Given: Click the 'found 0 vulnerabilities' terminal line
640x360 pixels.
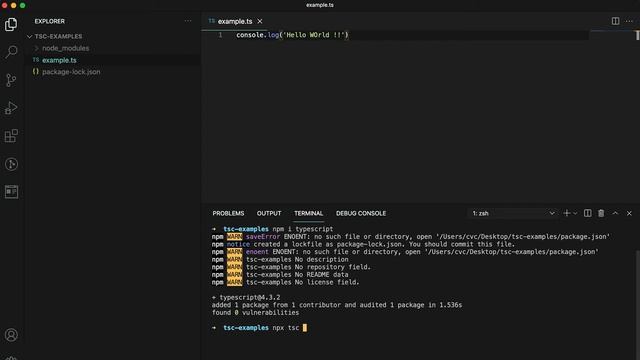Looking at the screenshot, I should 255,313.
